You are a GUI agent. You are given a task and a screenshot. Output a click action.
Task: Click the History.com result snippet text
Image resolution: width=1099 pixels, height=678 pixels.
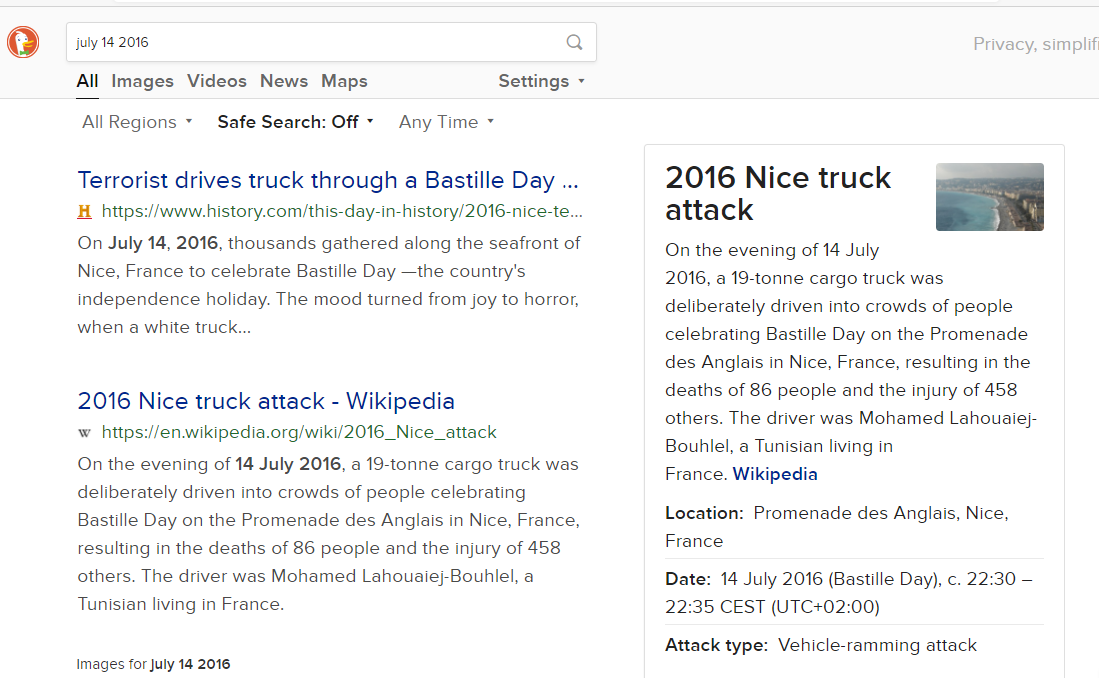click(x=329, y=285)
